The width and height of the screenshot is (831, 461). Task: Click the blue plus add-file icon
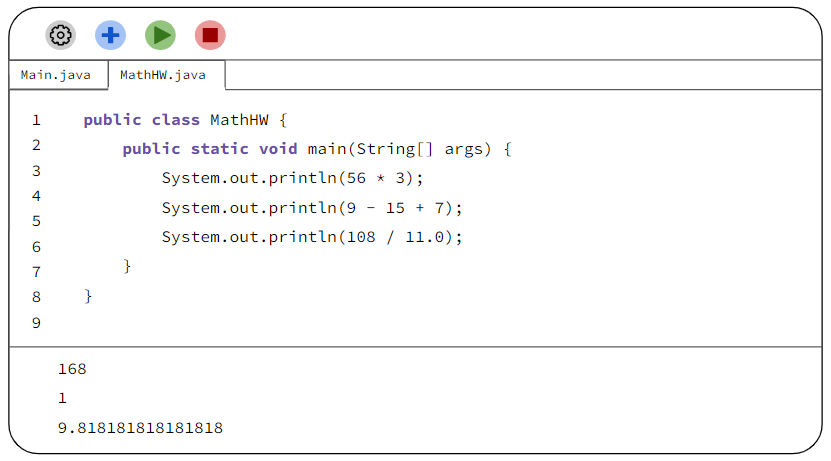click(x=110, y=36)
